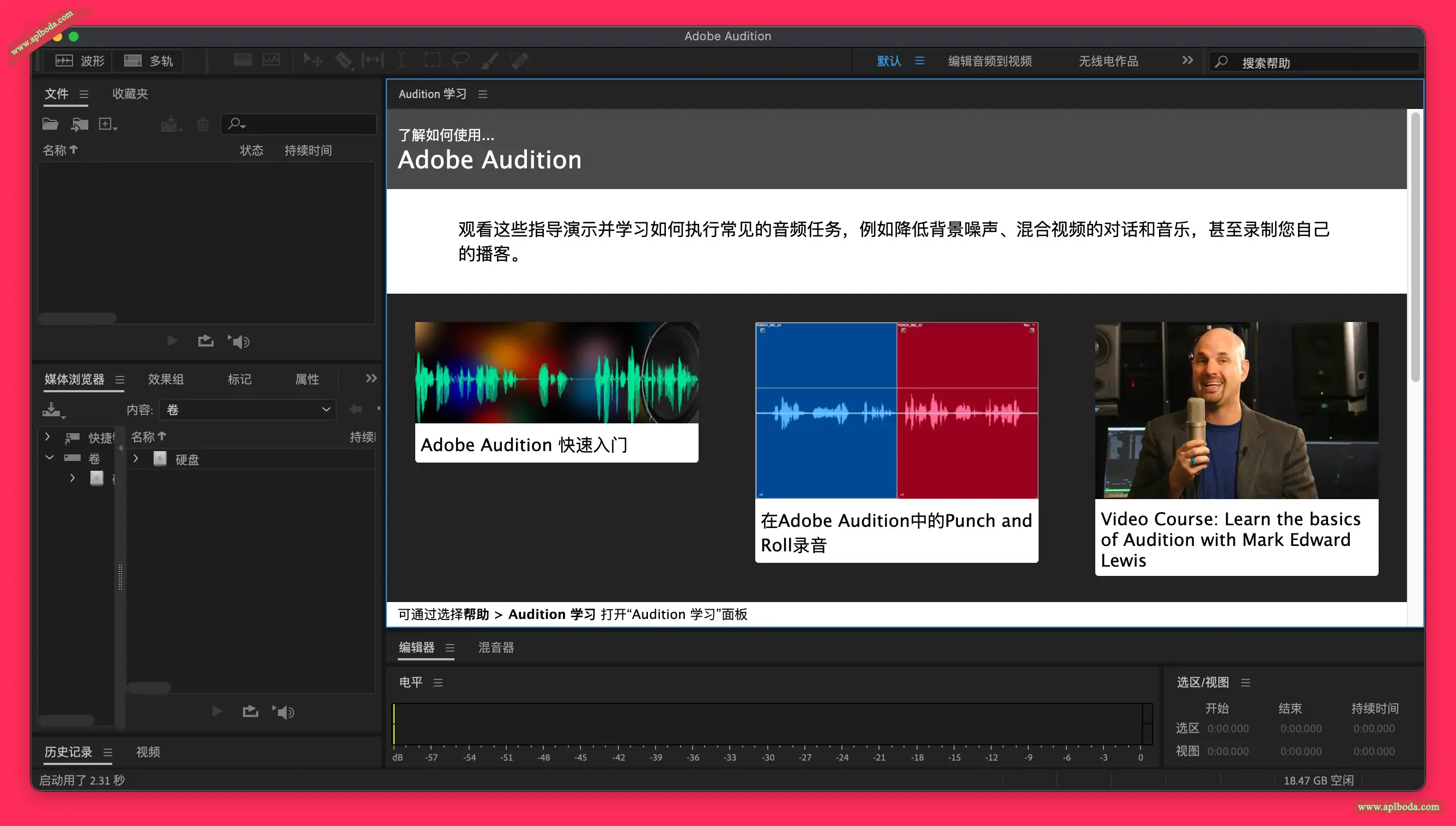Select the Spot Healing Brush tool
This screenshot has height=826, width=1456.
pyautogui.click(x=519, y=60)
